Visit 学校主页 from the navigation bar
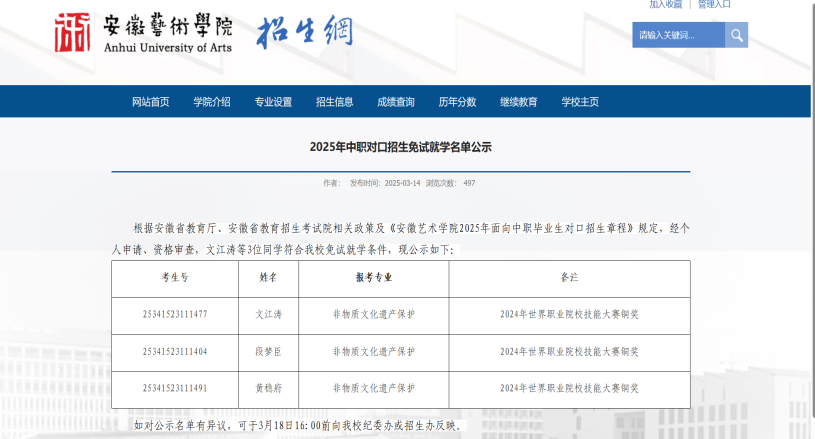Screen dimensions: 815x439 (x=580, y=102)
